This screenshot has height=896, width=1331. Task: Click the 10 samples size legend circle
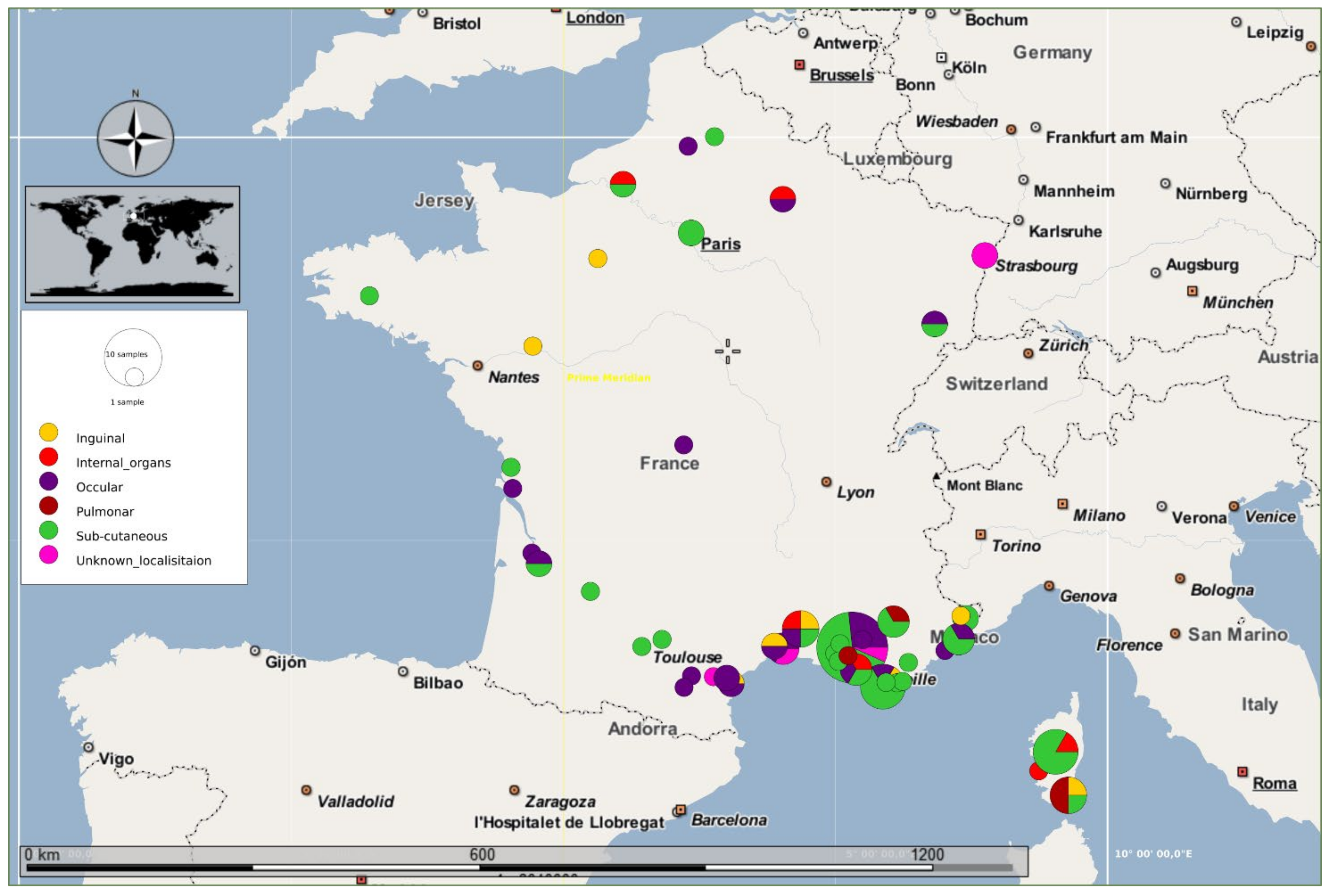[133, 357]
